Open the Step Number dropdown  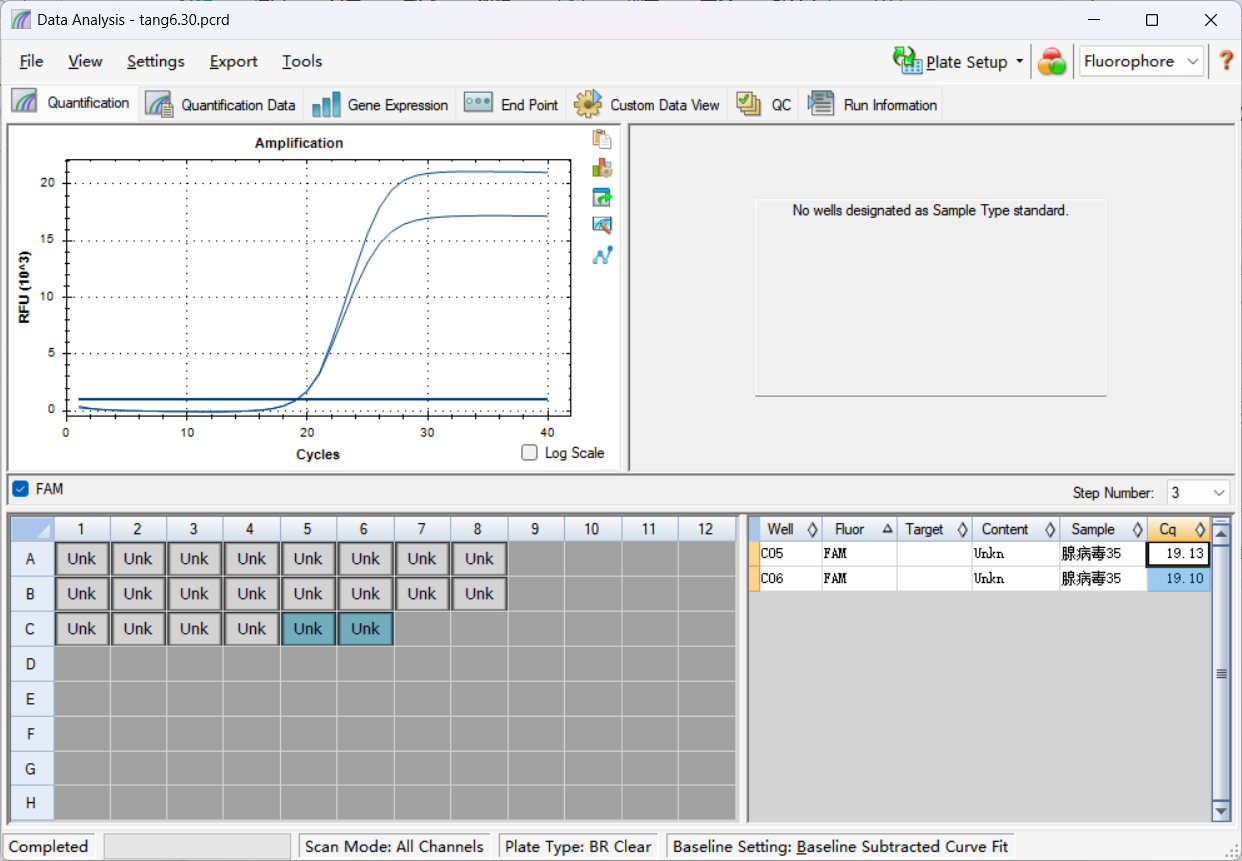(1198, 492)
